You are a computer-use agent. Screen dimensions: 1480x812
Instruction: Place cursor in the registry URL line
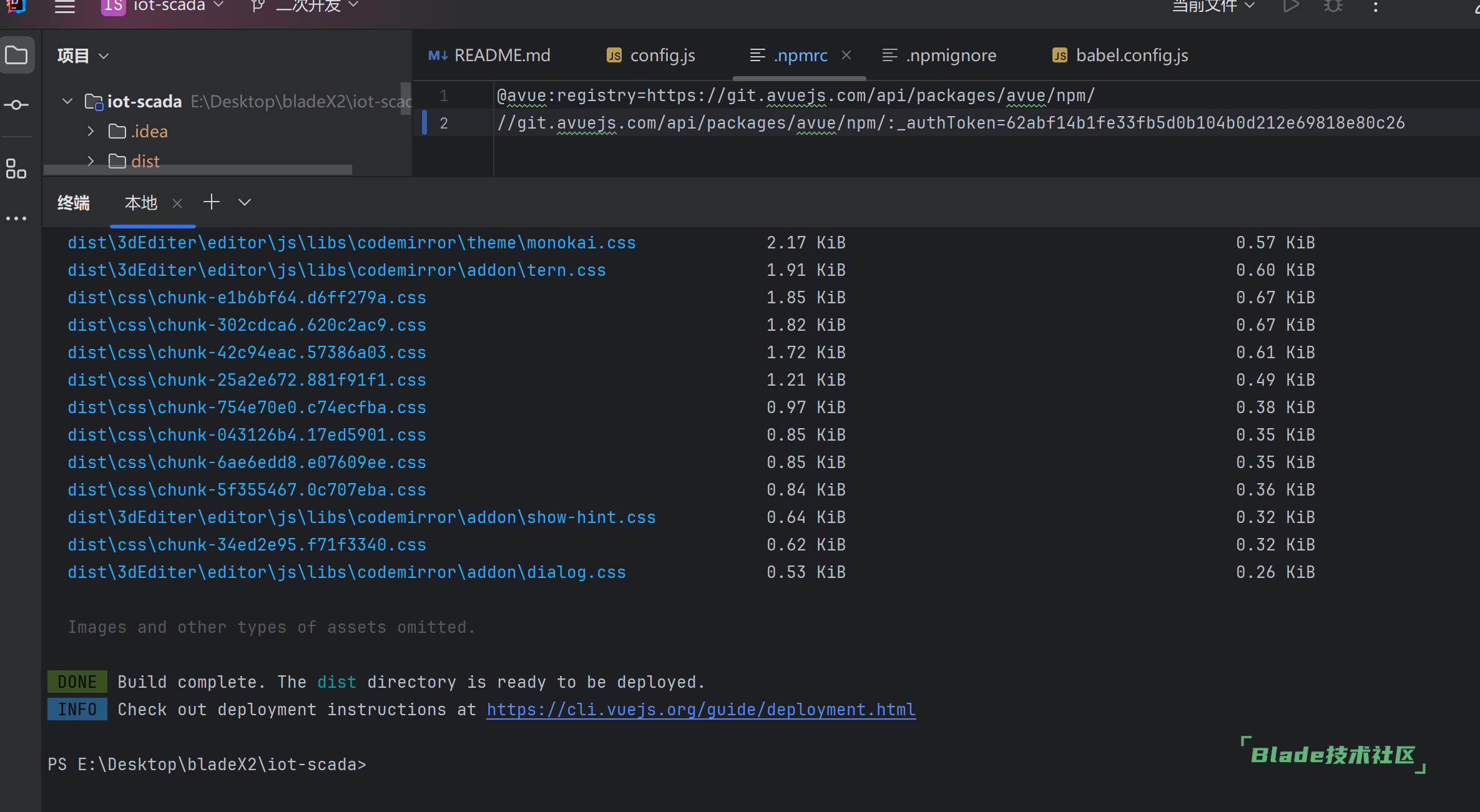[x=796, y=95]
